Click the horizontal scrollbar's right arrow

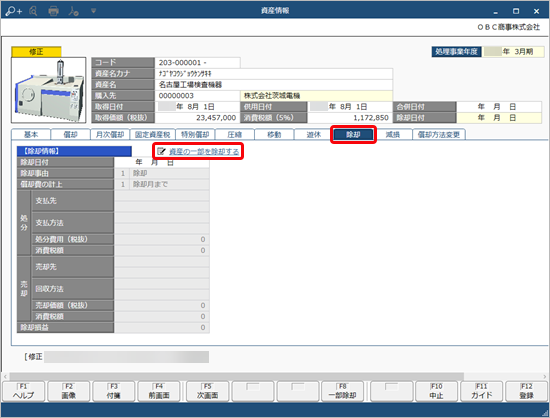point(545,377)
